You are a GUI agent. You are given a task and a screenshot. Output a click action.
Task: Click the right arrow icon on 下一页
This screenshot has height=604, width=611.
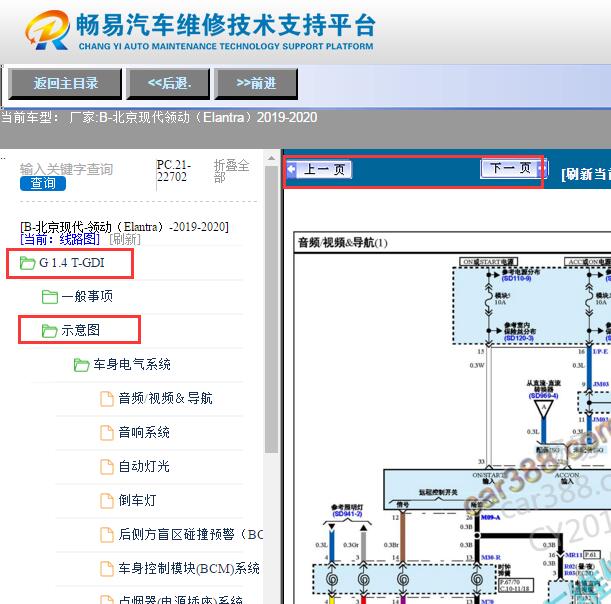click(x=542, y=168)
